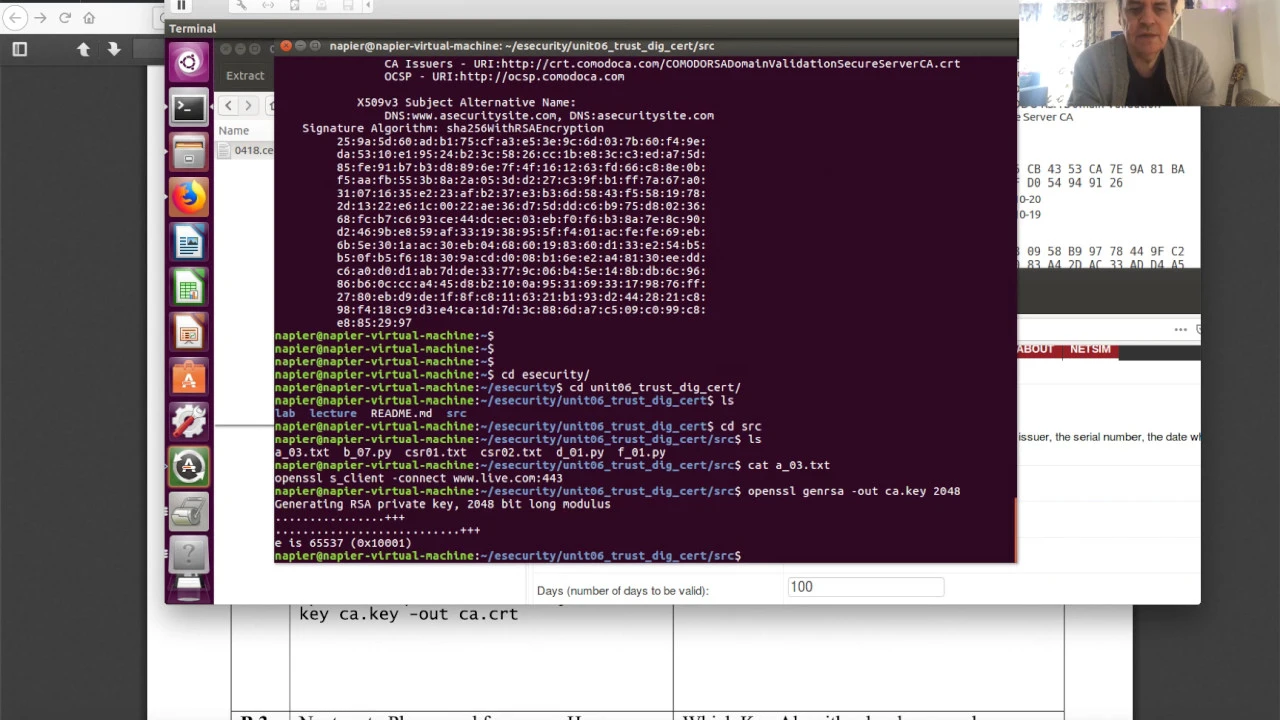Open LibreOffice Writer from the dock

tap(189, 243)
